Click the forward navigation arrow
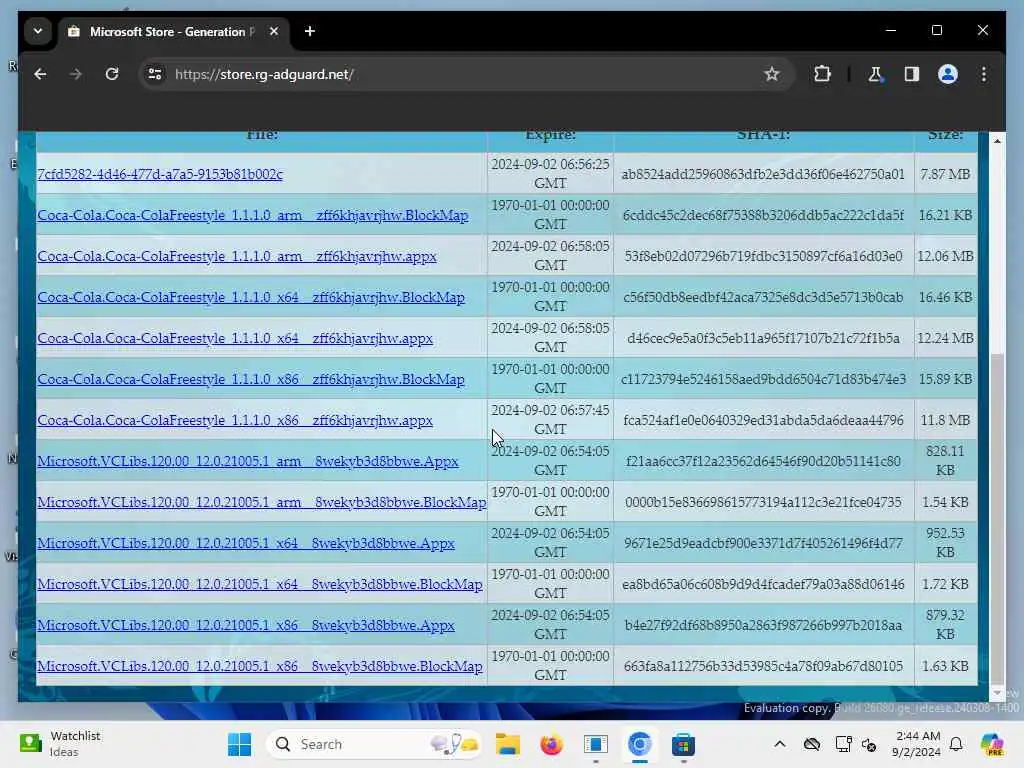1024x768 pixels. click(76, 74)
